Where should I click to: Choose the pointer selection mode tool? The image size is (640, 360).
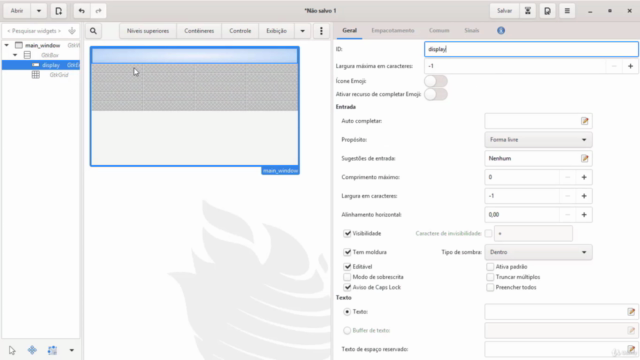click(x=12, y=350)
